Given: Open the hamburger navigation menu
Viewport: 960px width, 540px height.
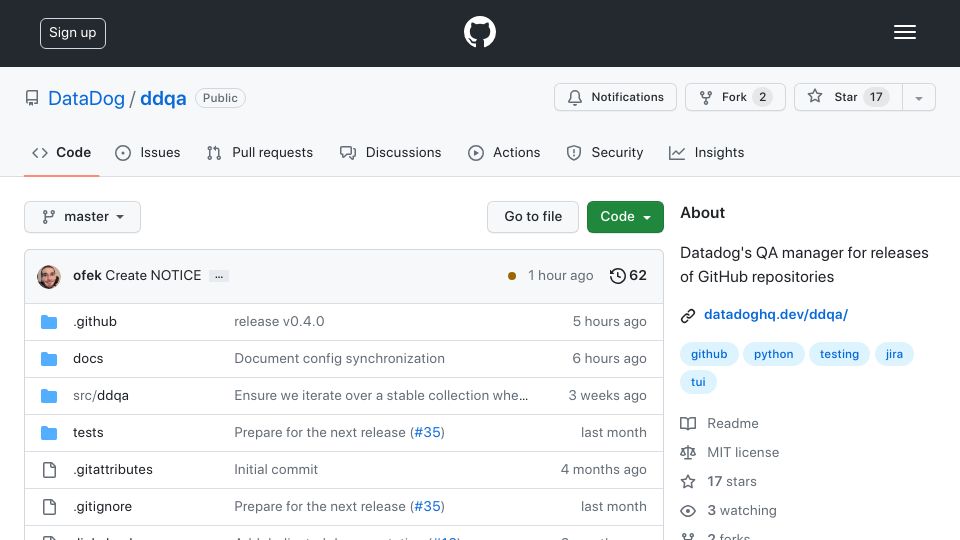Looking at the screenshot, I should pos(904,32).
